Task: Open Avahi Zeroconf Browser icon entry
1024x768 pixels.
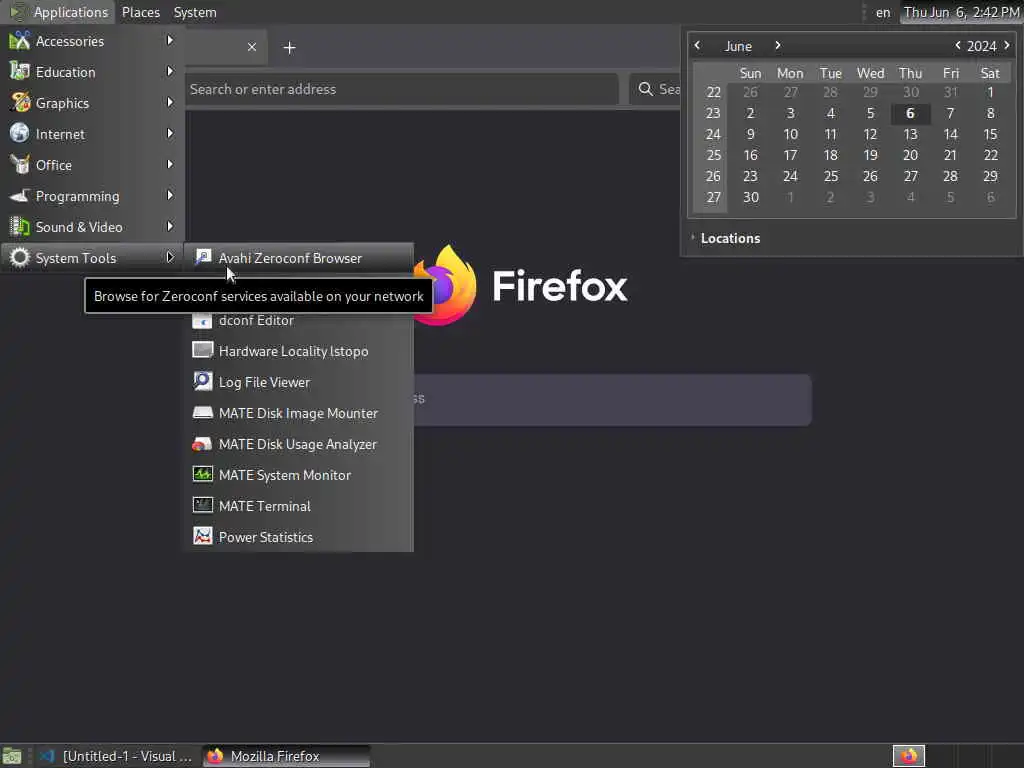Action: pyautogui.click(x=202, y=257)
